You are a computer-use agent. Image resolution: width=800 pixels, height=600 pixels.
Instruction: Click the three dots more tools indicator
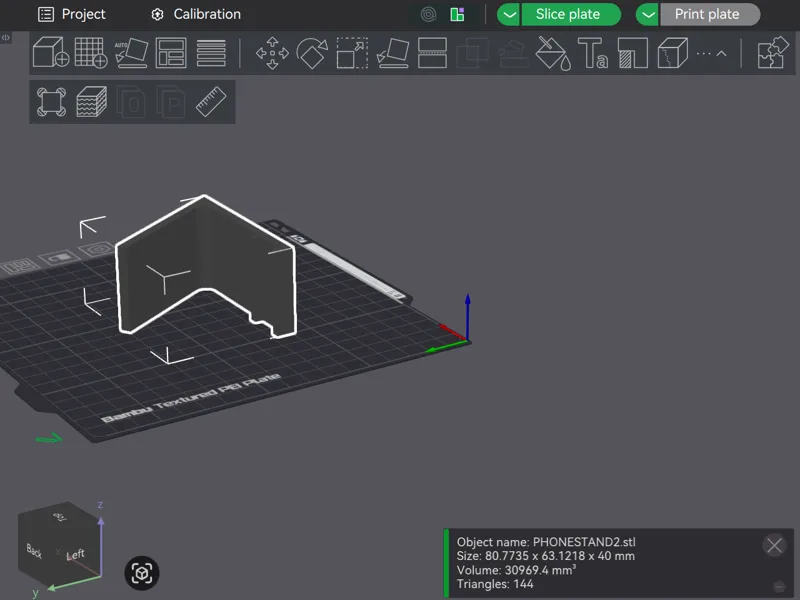704,53
